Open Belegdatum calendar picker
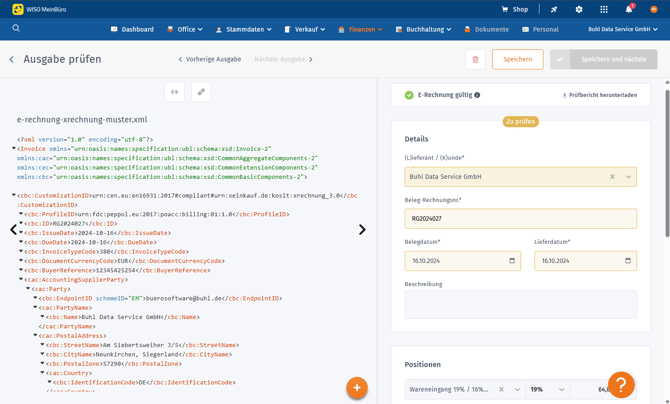Image resolution: width=670 pixels, height=404 pixels. pos(512,261)
